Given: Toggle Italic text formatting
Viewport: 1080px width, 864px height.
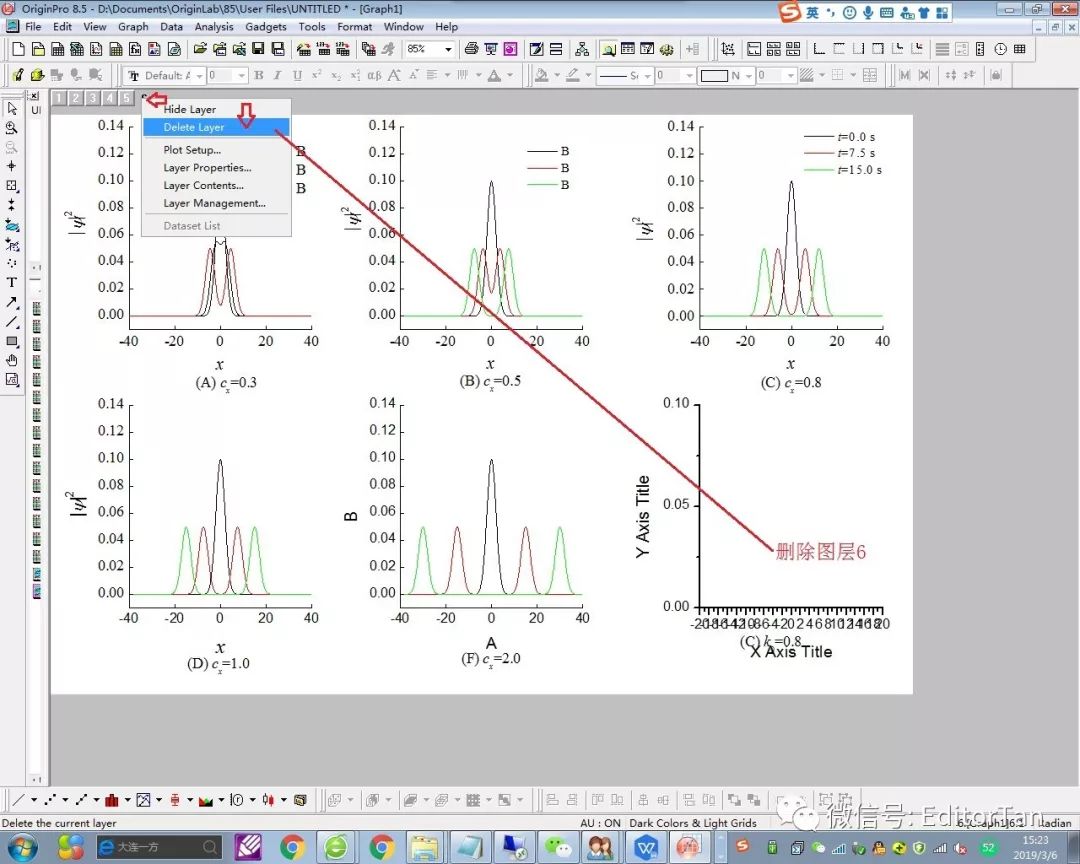Looking at the screenshot, I should [277, 75].
